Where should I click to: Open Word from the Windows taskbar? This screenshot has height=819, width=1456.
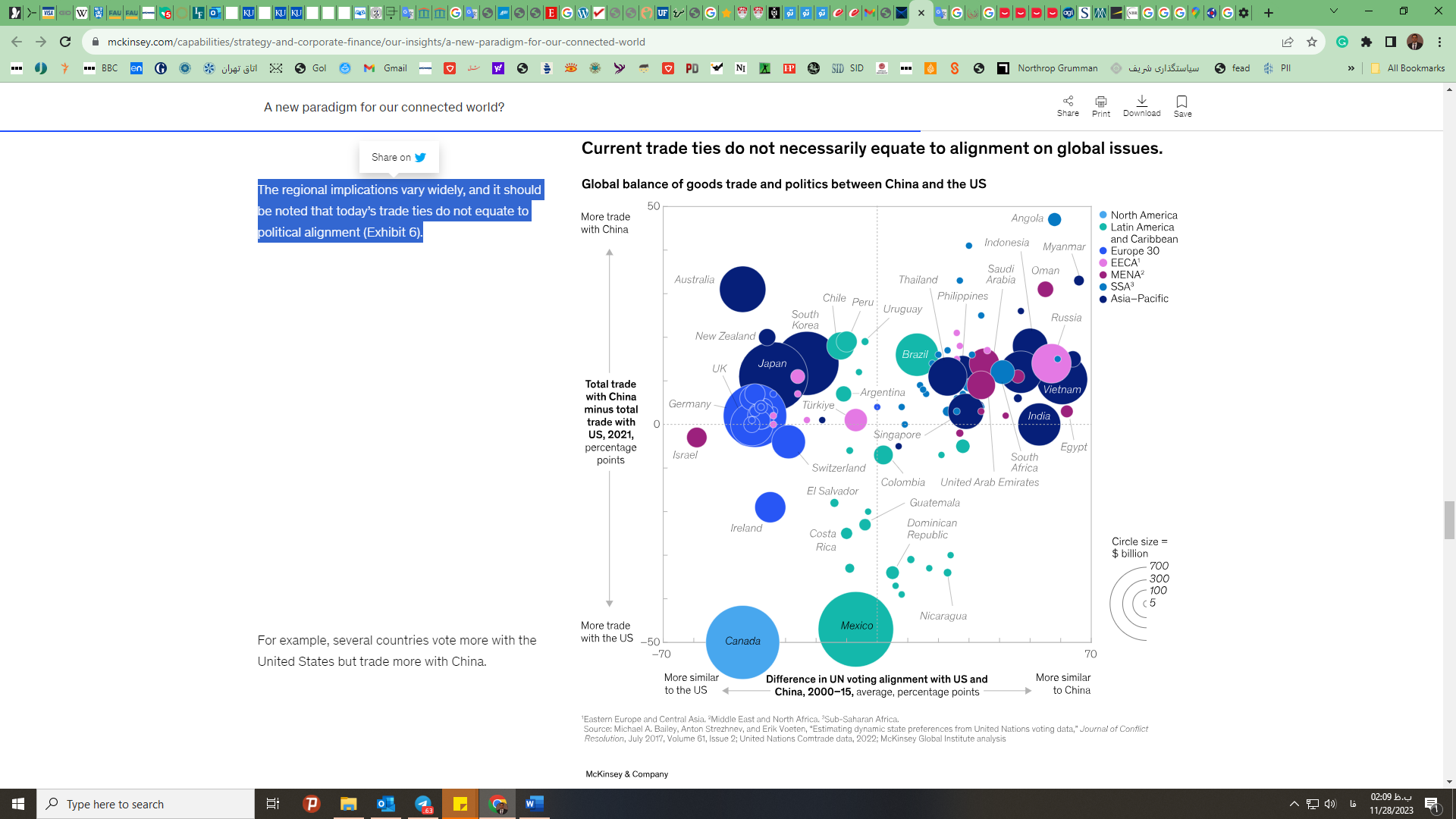point(534,804)
